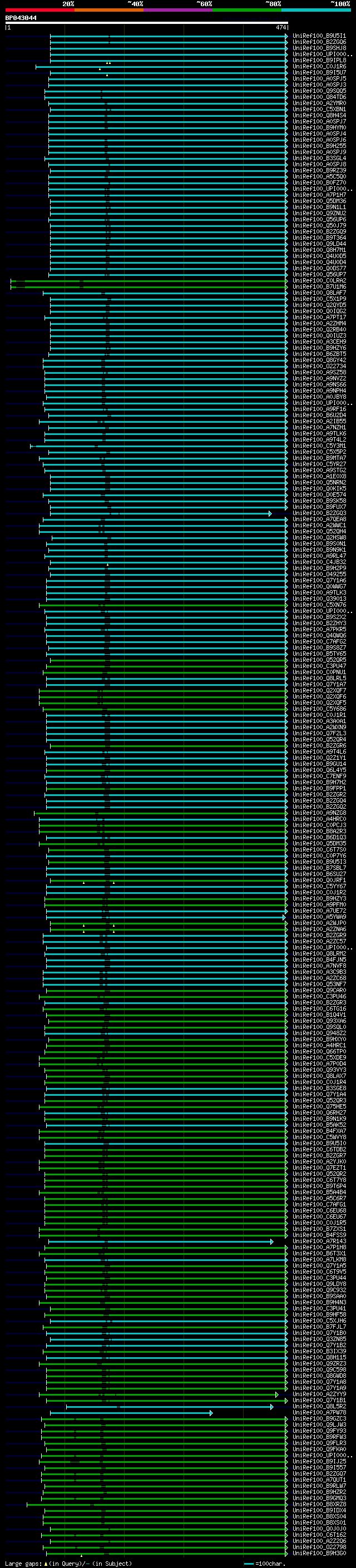Select UniRef100_B9N1L1 label
Image resolution: width=356 pixels, height=1568 pixels.
click(x=319, y=207)
